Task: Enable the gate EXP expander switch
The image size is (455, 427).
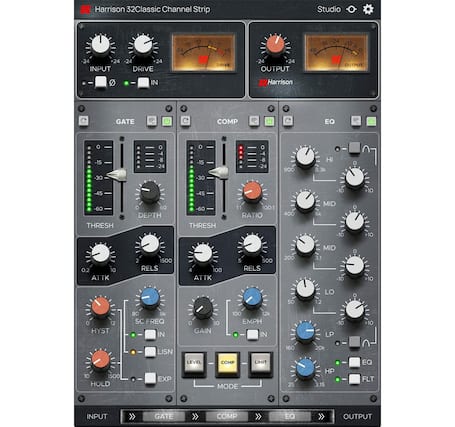Action: coord(150,379)
